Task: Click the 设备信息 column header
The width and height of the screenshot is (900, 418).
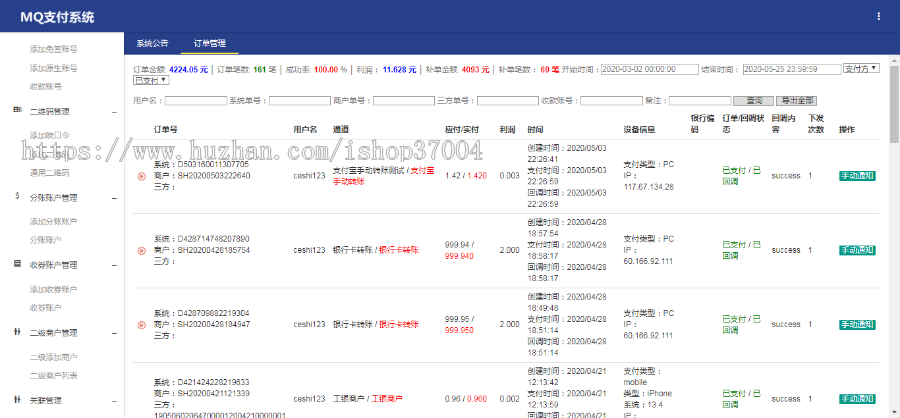Action: 639,130
